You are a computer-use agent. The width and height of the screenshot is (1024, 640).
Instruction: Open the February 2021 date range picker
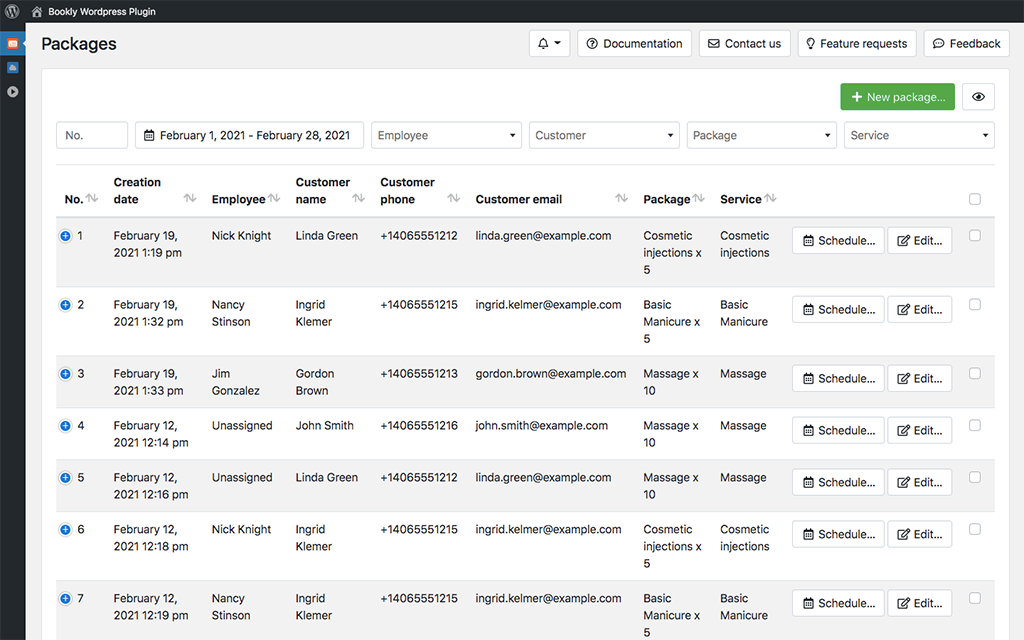pos(249,135)
